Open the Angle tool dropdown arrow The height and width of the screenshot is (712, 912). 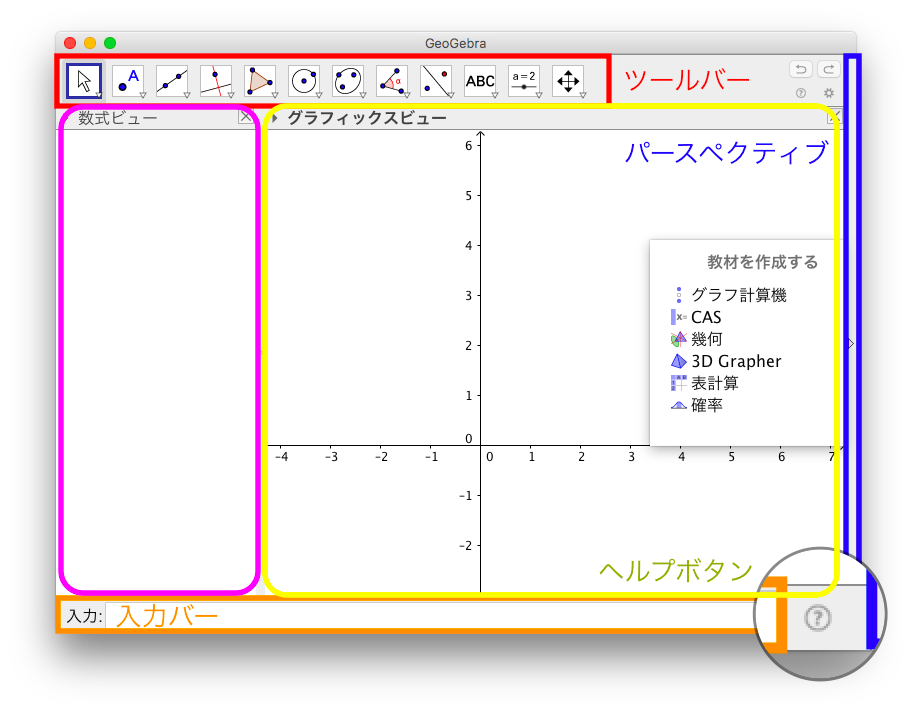407,94
